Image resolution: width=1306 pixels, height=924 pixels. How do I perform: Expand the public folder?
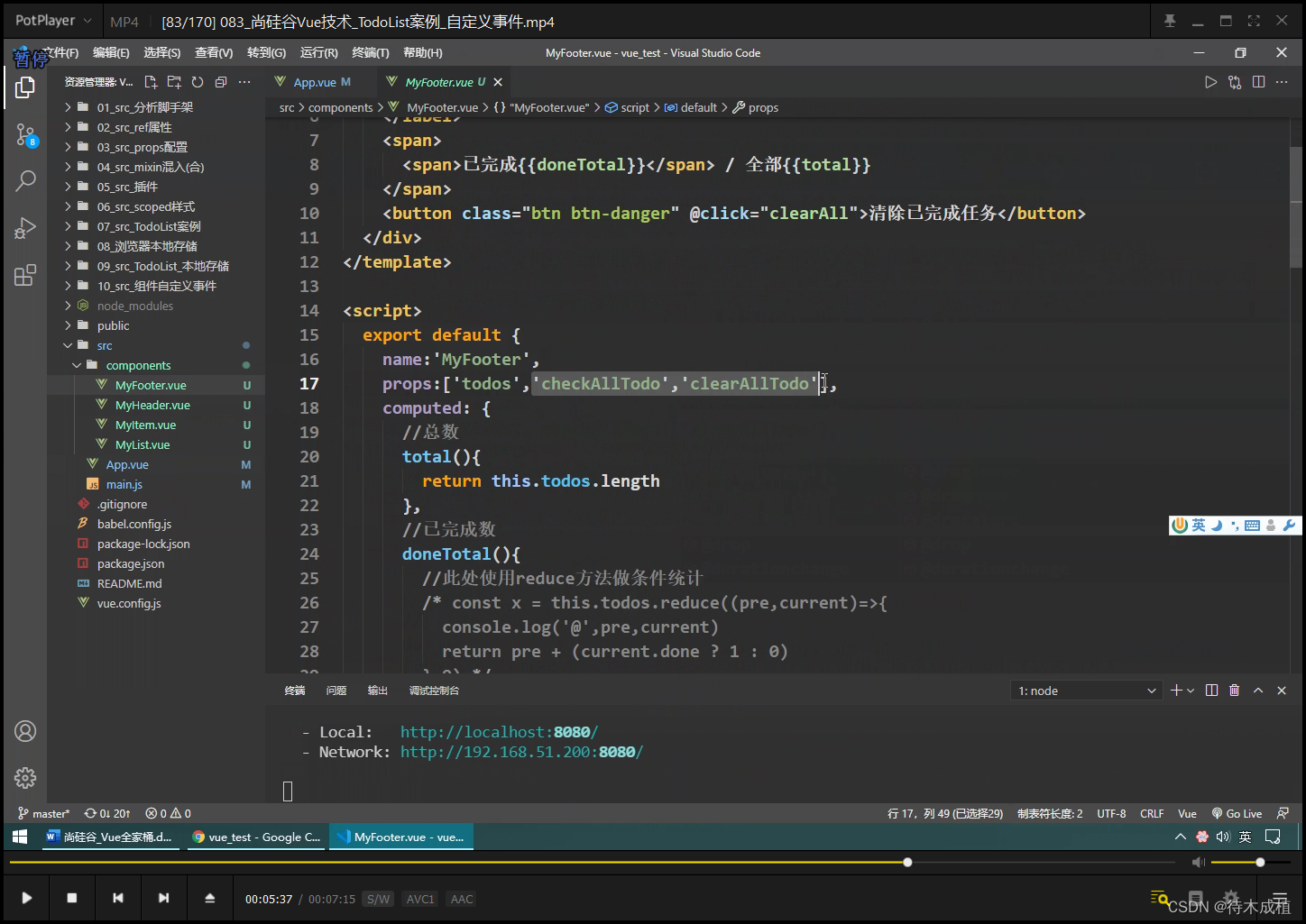[113, 325]
